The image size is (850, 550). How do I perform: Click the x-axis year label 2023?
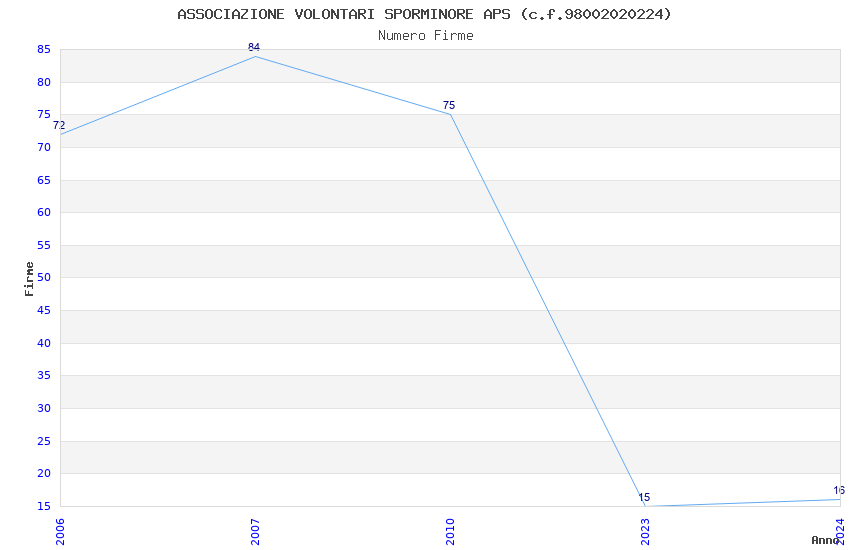click(x=645, y=532)
